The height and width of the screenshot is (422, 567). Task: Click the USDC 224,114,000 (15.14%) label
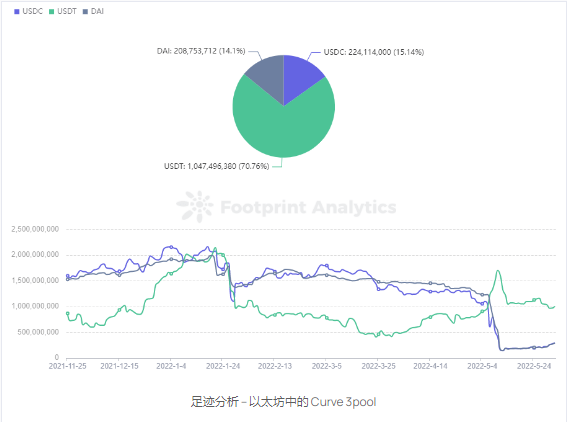point(374,52)
